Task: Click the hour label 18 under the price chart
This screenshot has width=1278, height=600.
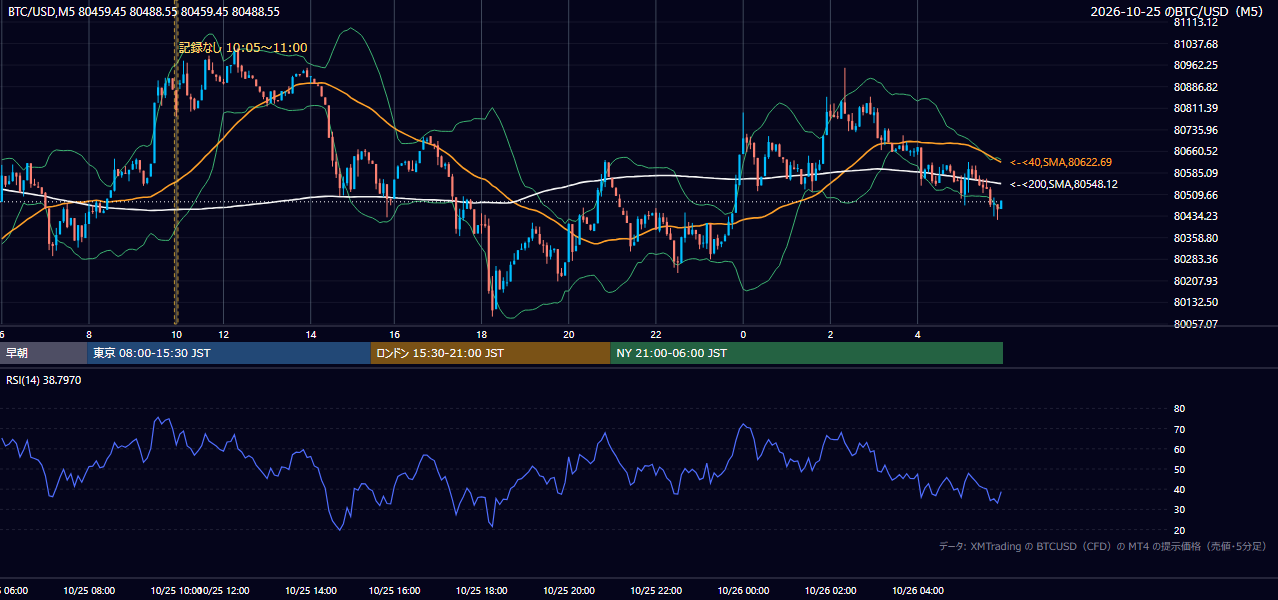Action: (x=482, y=334)
